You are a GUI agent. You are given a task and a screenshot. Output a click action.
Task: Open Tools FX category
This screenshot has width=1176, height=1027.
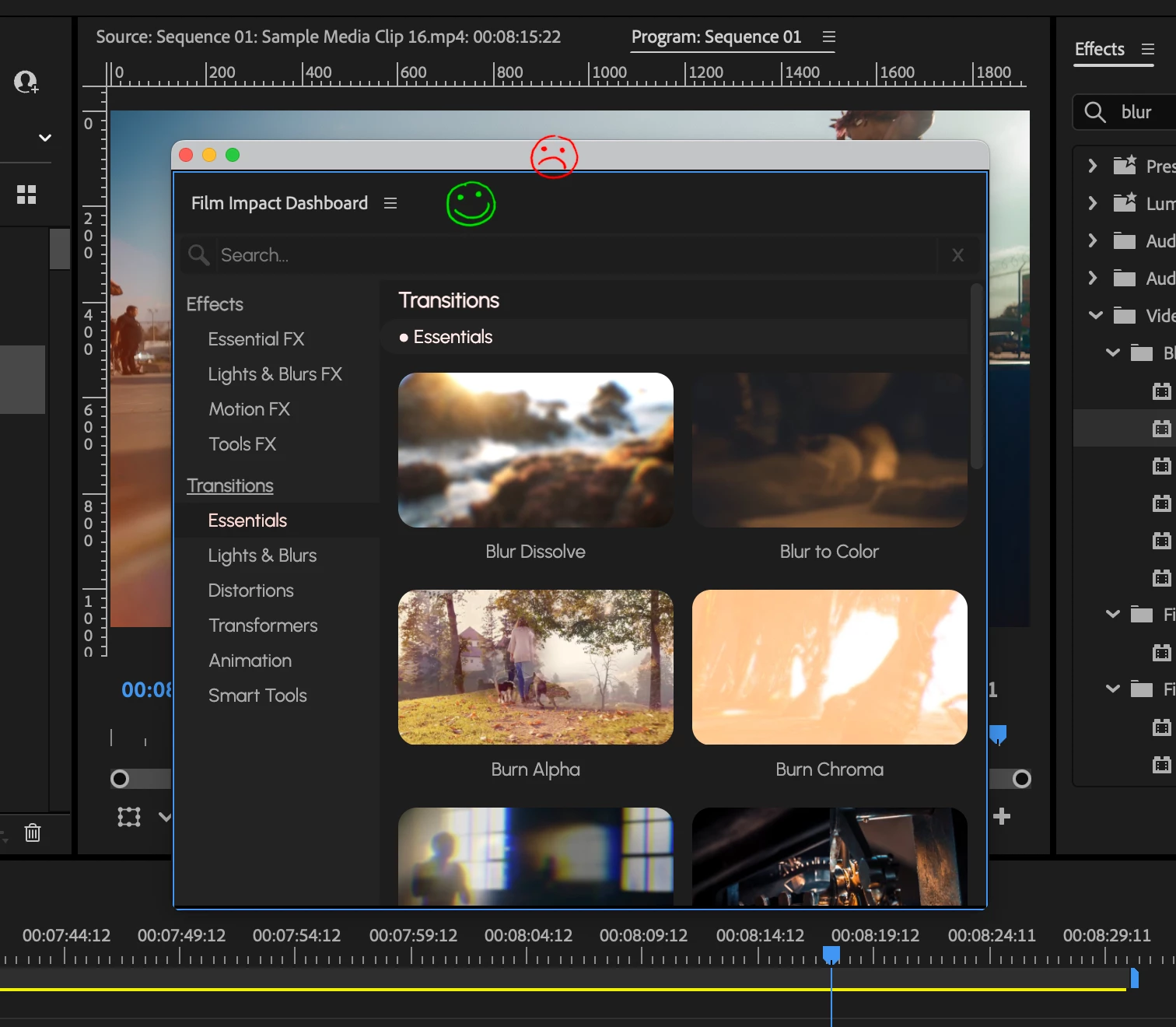(242, 444)
